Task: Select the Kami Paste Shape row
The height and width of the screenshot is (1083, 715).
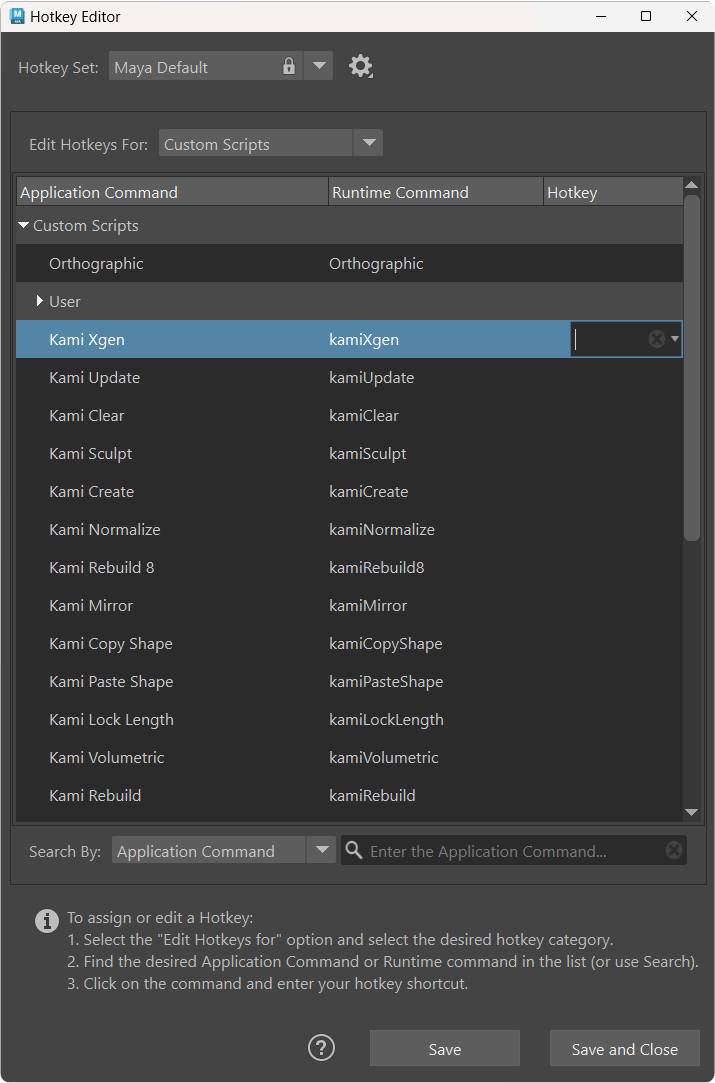Action: pos(350,681)
